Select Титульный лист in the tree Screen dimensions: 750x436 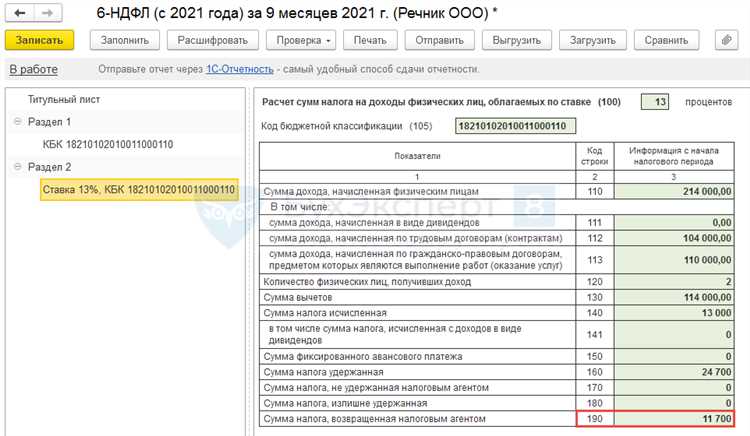tap(64, 99)
